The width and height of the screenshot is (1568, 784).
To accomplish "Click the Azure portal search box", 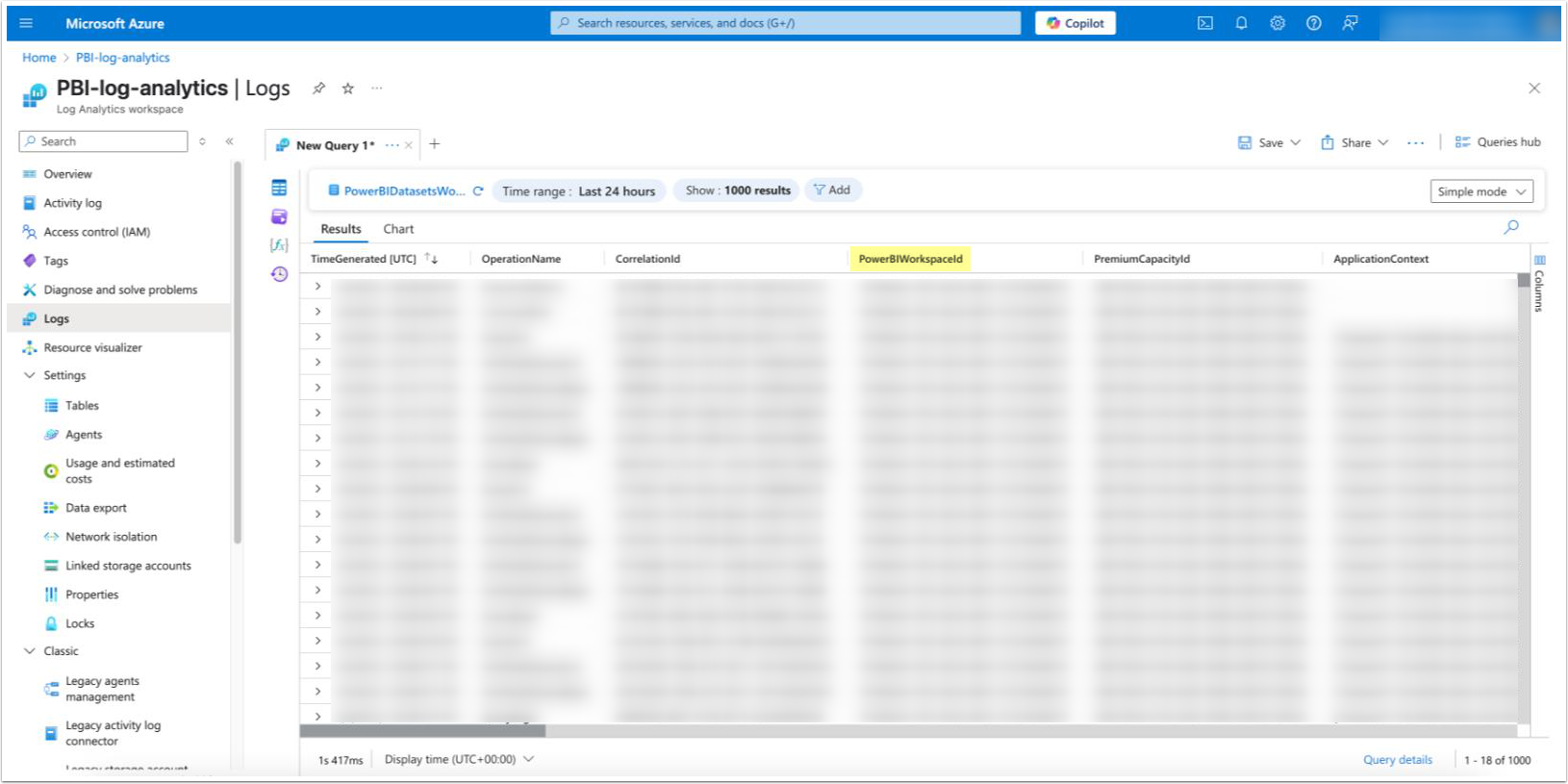I will pyautogui.click(x=785, y=23).
